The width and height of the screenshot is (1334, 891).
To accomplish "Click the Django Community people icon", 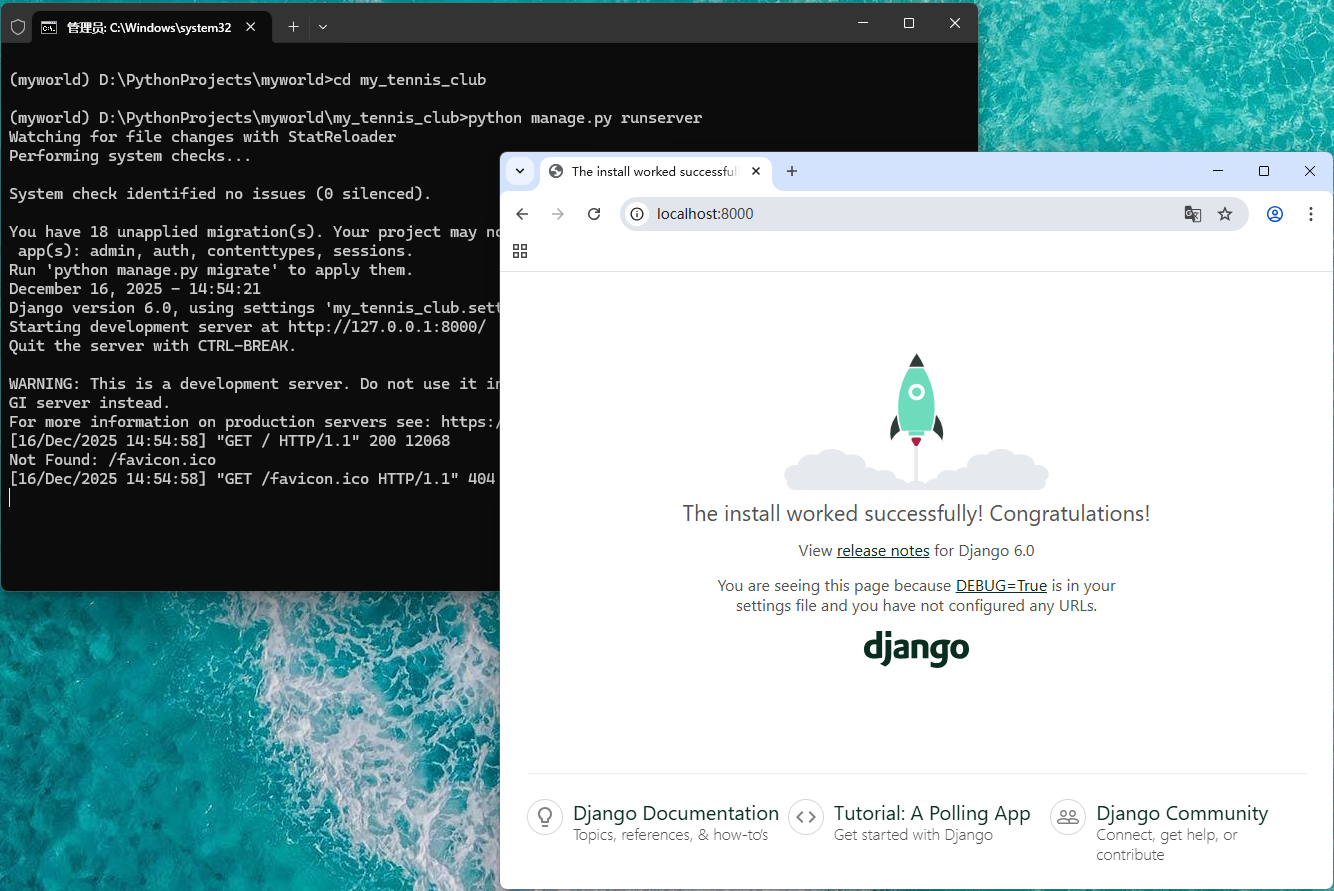I will (x=1068, y=817).
